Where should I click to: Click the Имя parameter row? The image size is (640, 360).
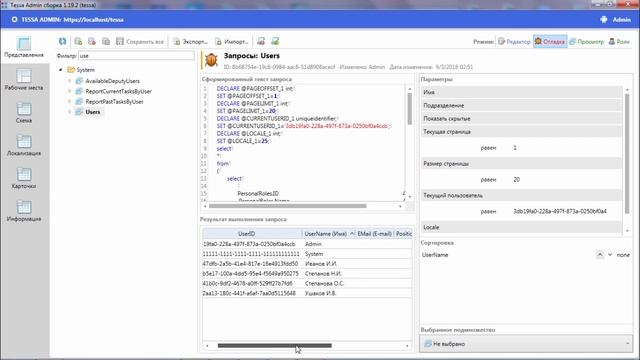click(x=521, y=92)
